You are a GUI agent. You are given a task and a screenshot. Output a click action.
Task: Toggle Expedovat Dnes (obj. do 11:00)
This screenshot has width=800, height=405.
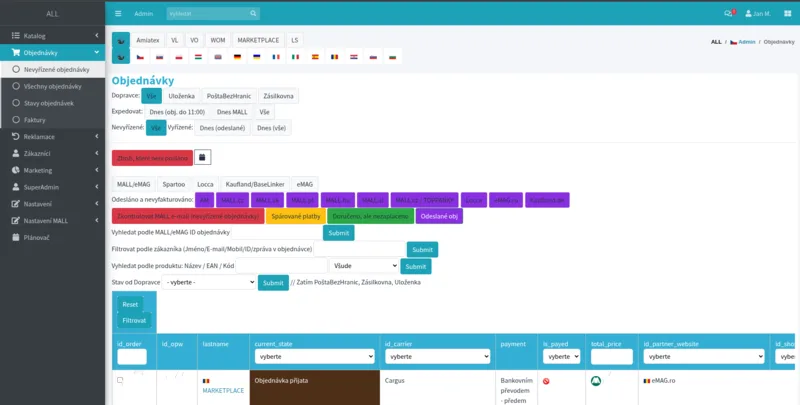click(177, 112)
